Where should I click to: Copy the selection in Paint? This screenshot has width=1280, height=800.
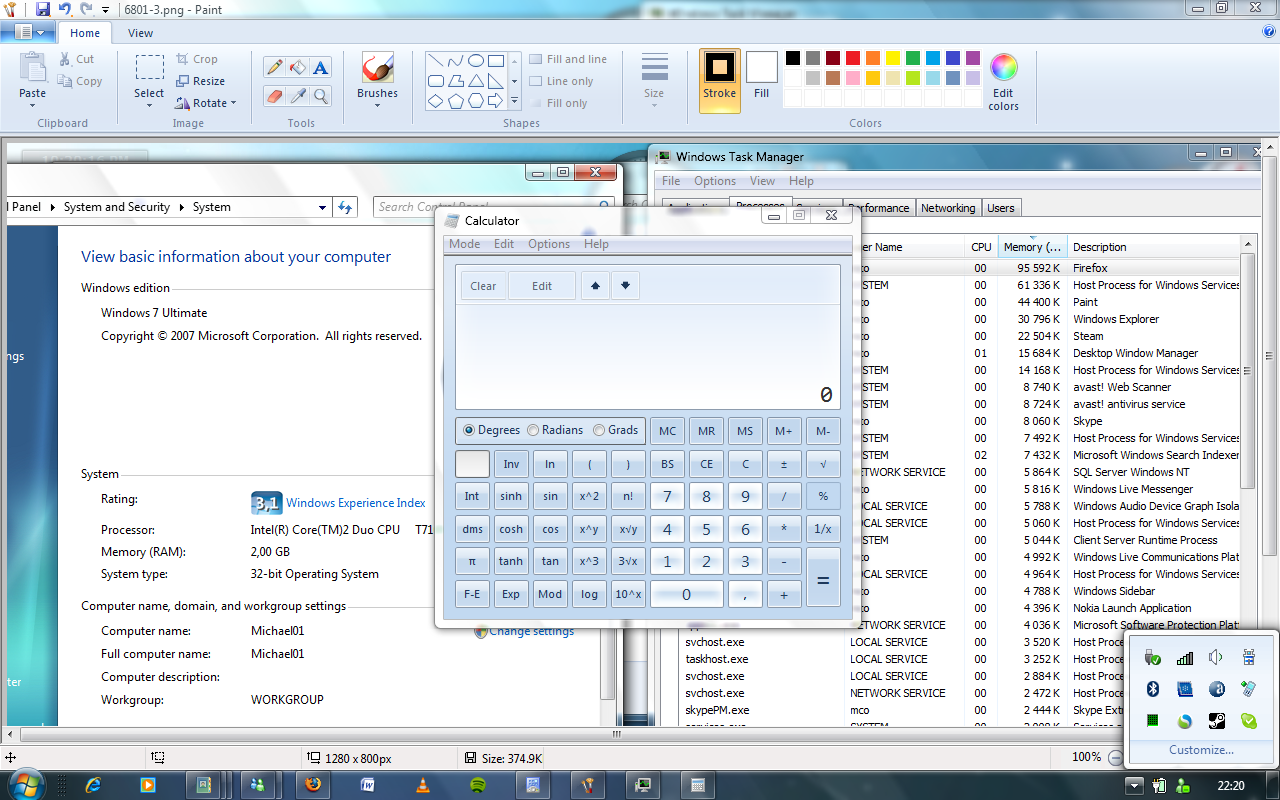click(x=80, y=81)
